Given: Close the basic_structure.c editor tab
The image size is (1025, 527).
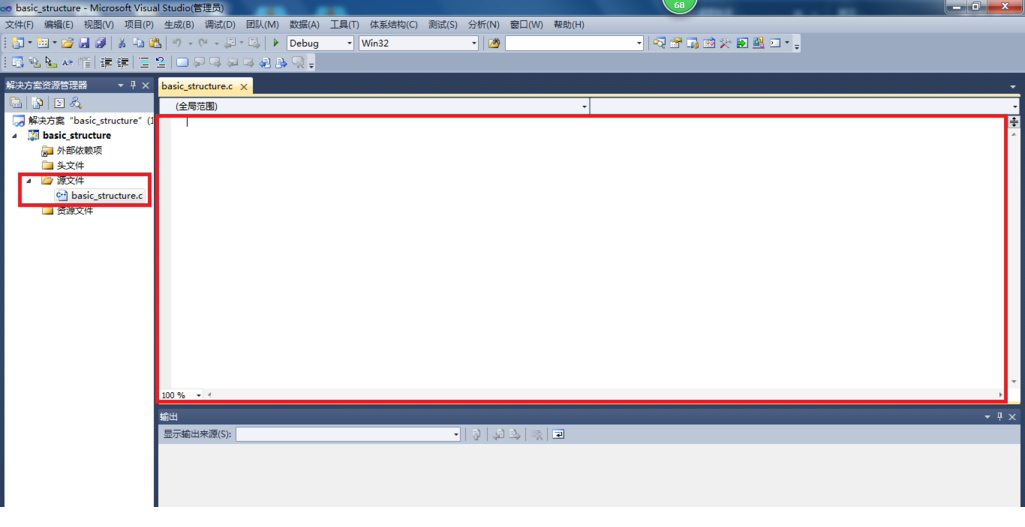Looking at the screenshot, I should (x=244, y=86).
